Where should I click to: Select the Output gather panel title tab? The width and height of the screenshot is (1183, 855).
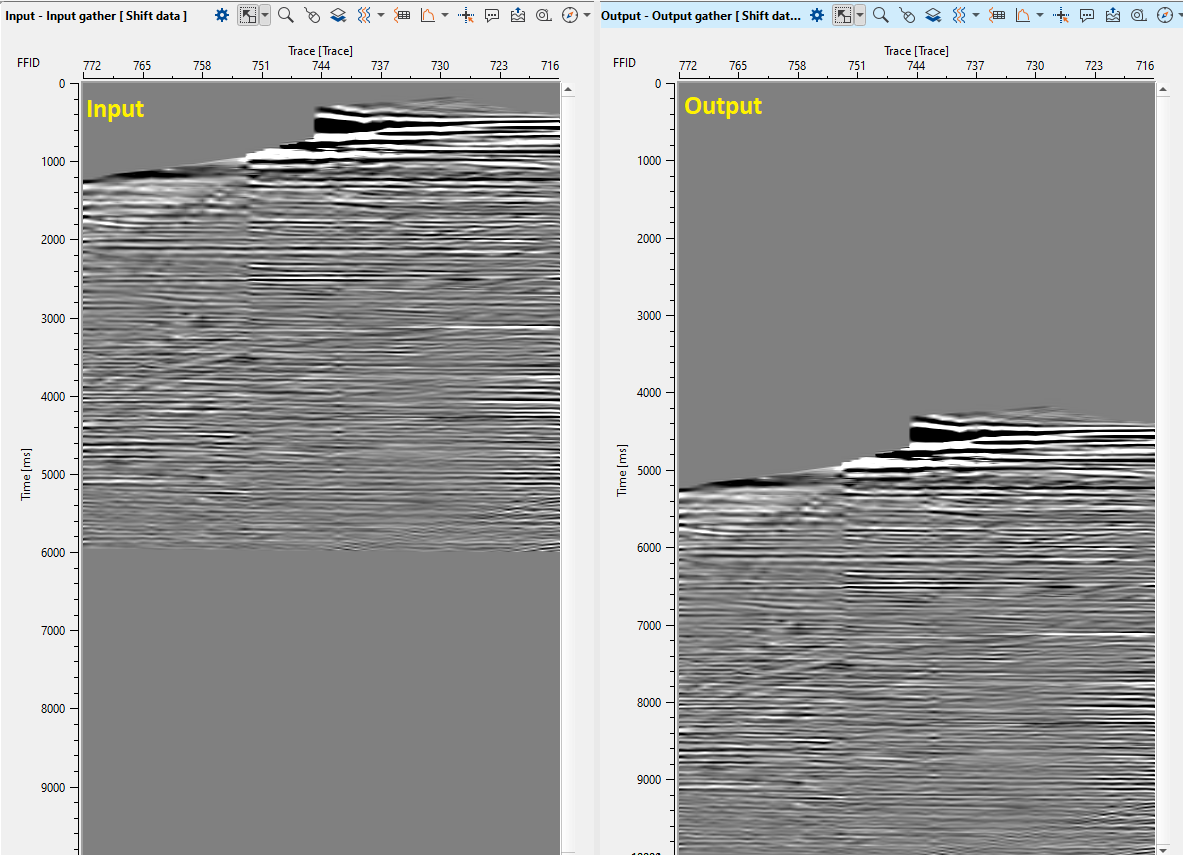click(700, 15)
